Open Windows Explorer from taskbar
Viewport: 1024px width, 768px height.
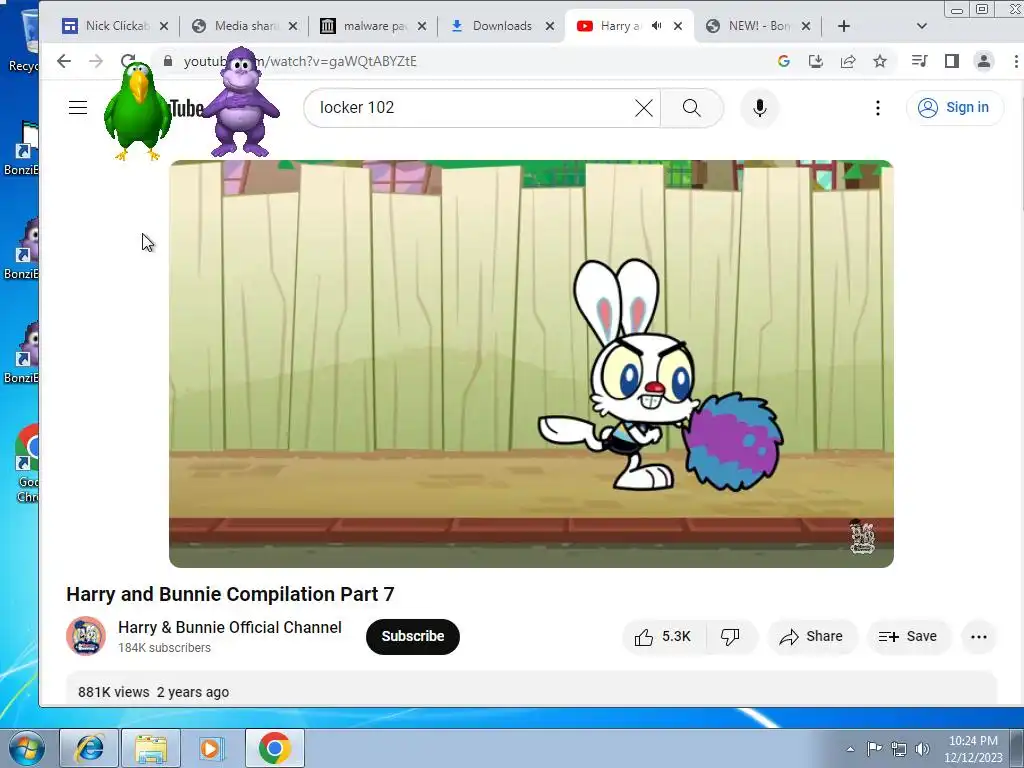click(x=151, y=748)
